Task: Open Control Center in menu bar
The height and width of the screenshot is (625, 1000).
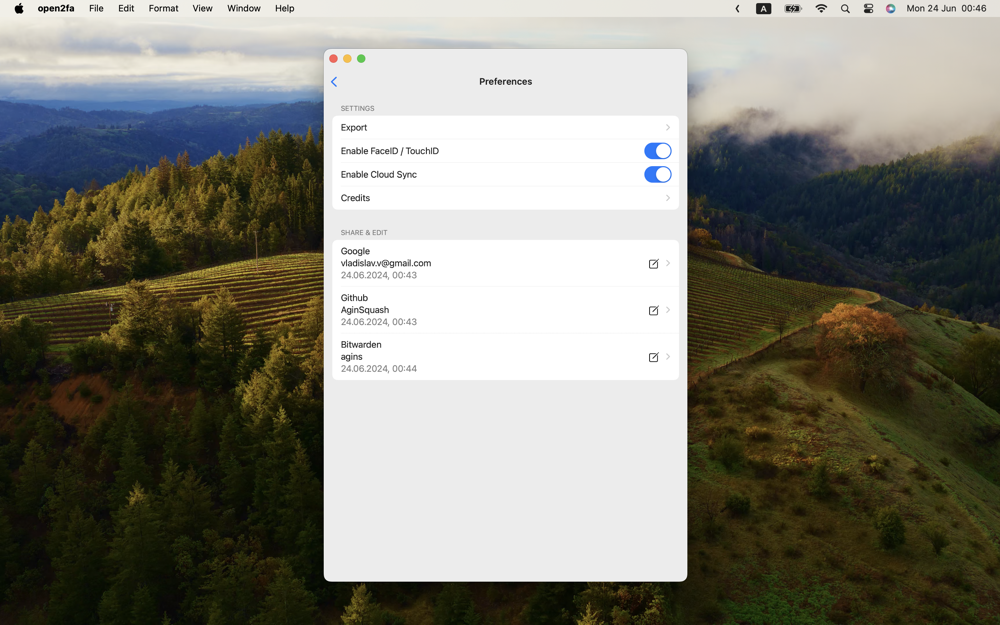Action: [x=868, y=8]
